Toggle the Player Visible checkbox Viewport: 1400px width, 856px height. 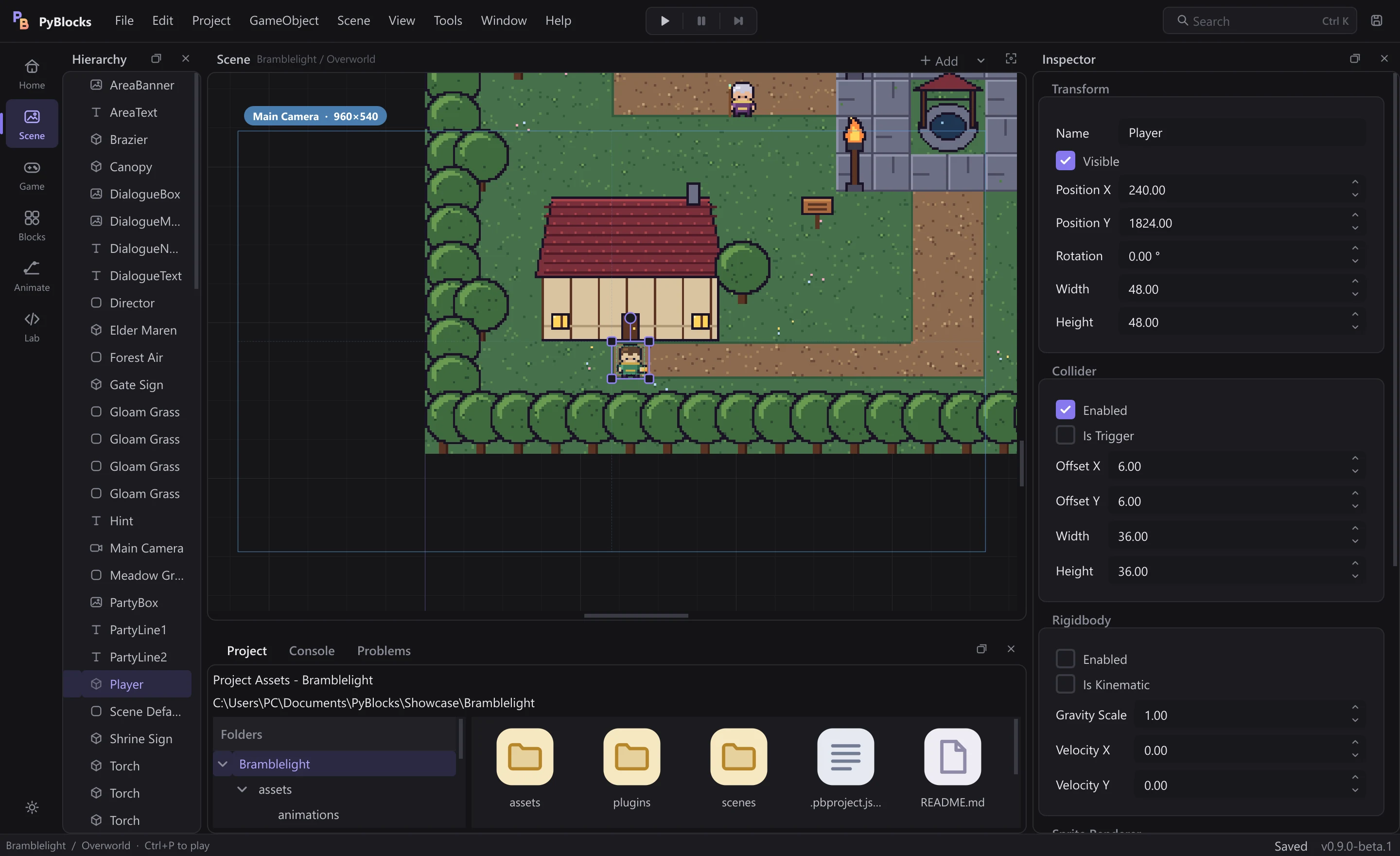click(x=1066, y=161)
